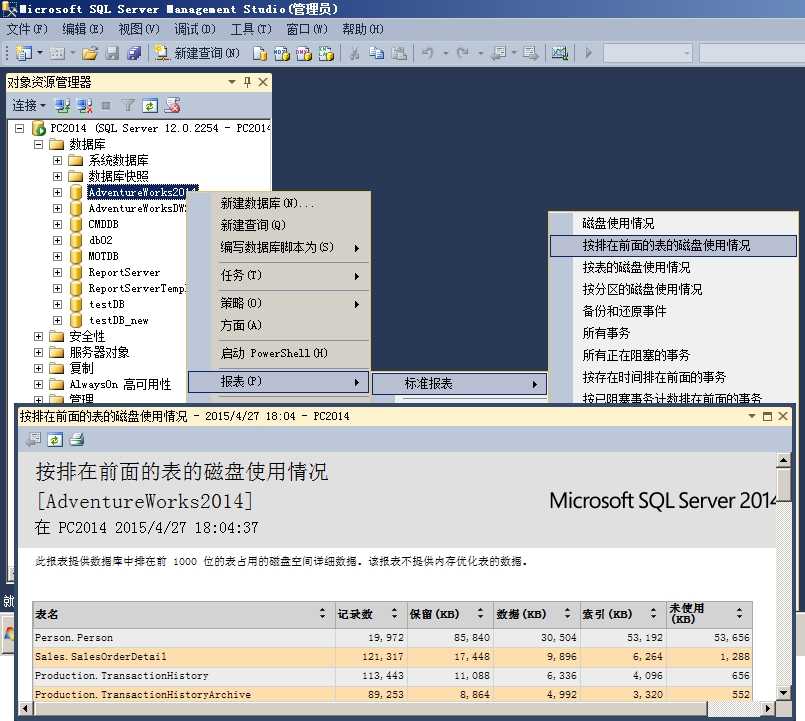Screen dimensions: 805x721
Task: Click the Redo arrow icon
Action: click(x=463, y=53)
